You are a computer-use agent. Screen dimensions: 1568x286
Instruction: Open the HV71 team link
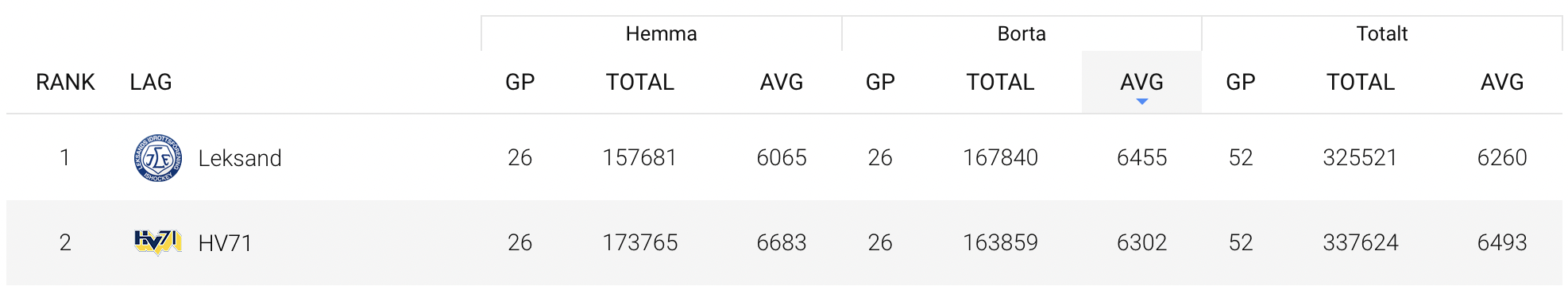(x=225, y=242)
